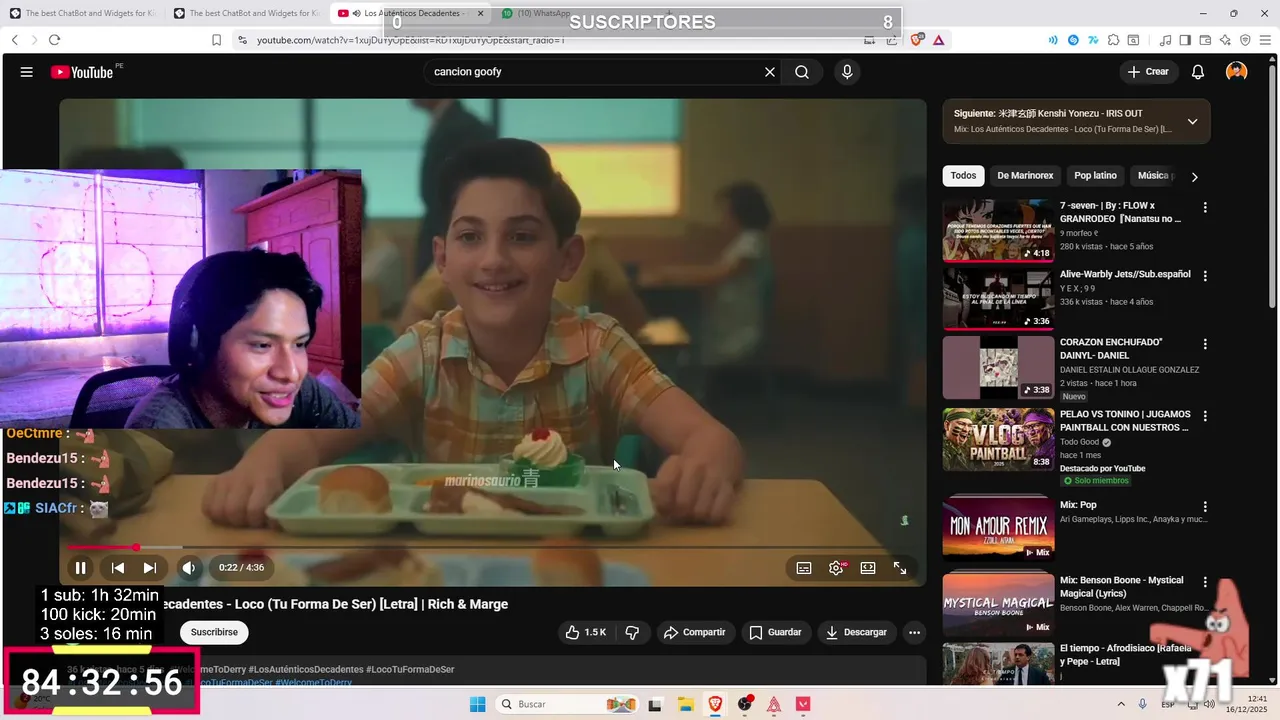Open more actions ellipsis below video

tap(914, 632)
